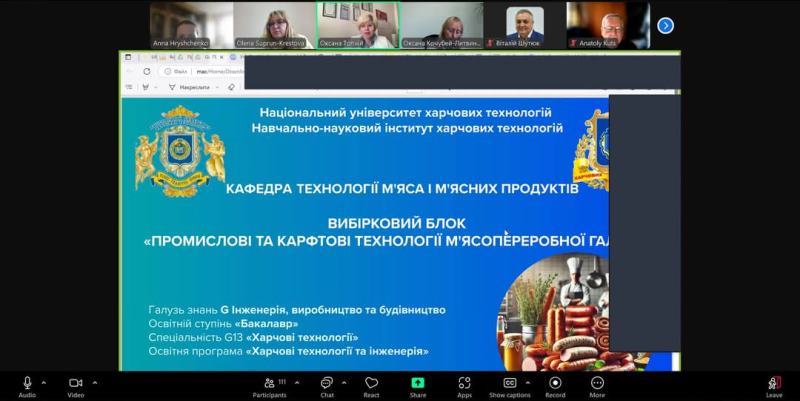Click 'Навчально-науковий інститут харчових технологій' line
The image size is (800, 401).
click(x=407, y=128)
